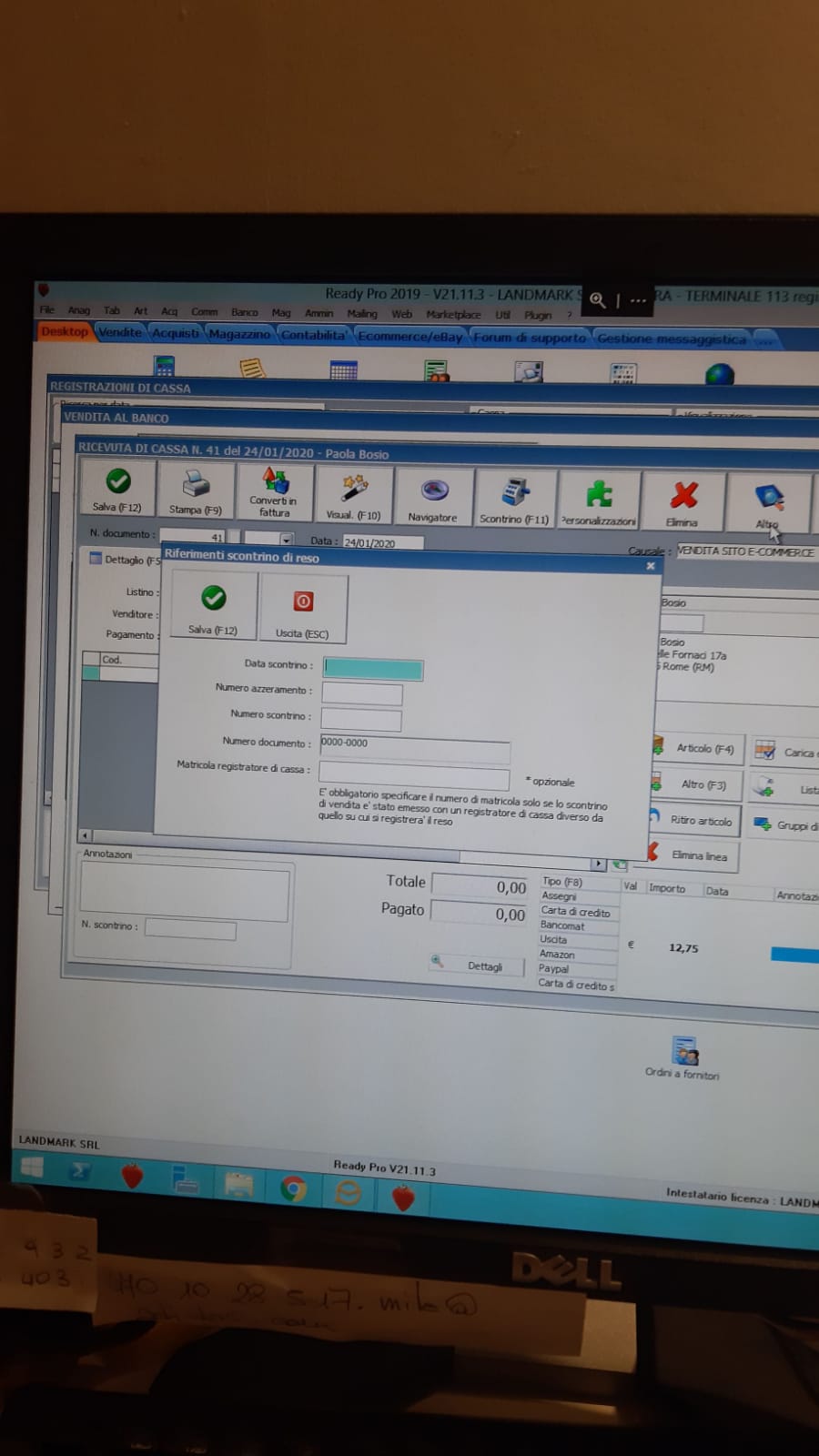This screenshot has height=1456, width=819.
Task: Click the Elimina linea button
Action: tap(693, 855)
